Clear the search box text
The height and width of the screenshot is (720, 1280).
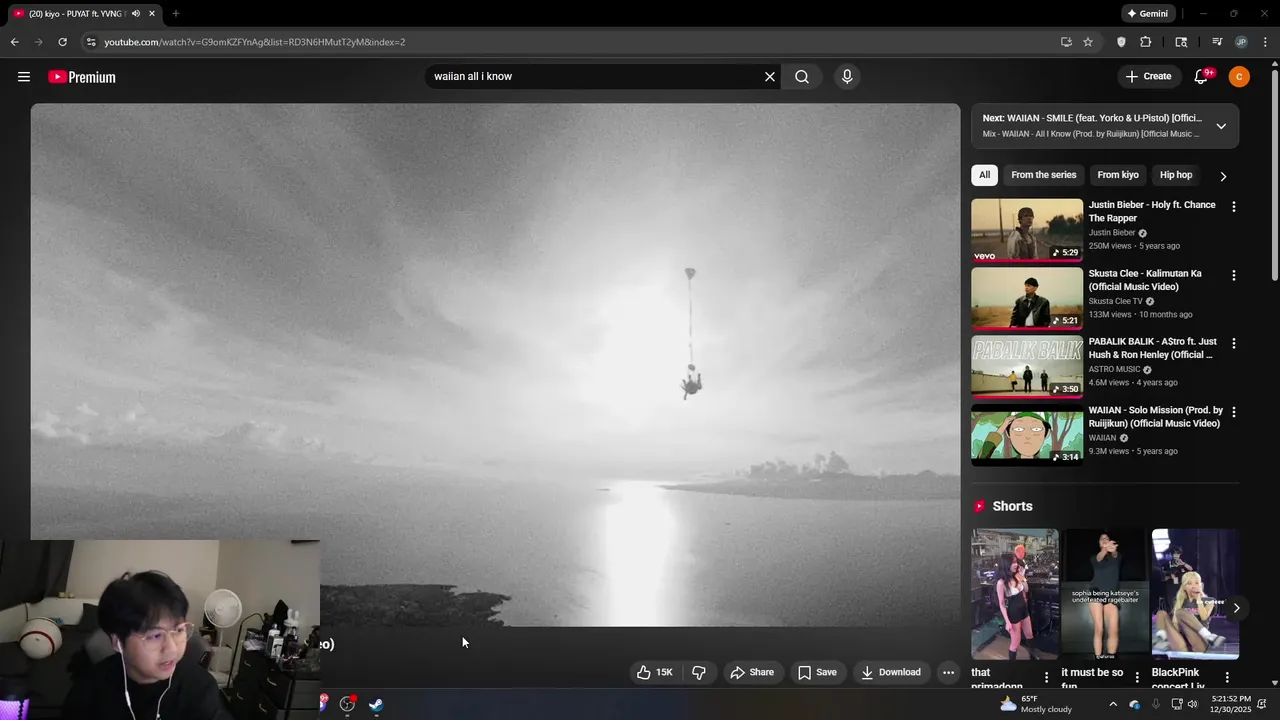(x=770, y=77)
